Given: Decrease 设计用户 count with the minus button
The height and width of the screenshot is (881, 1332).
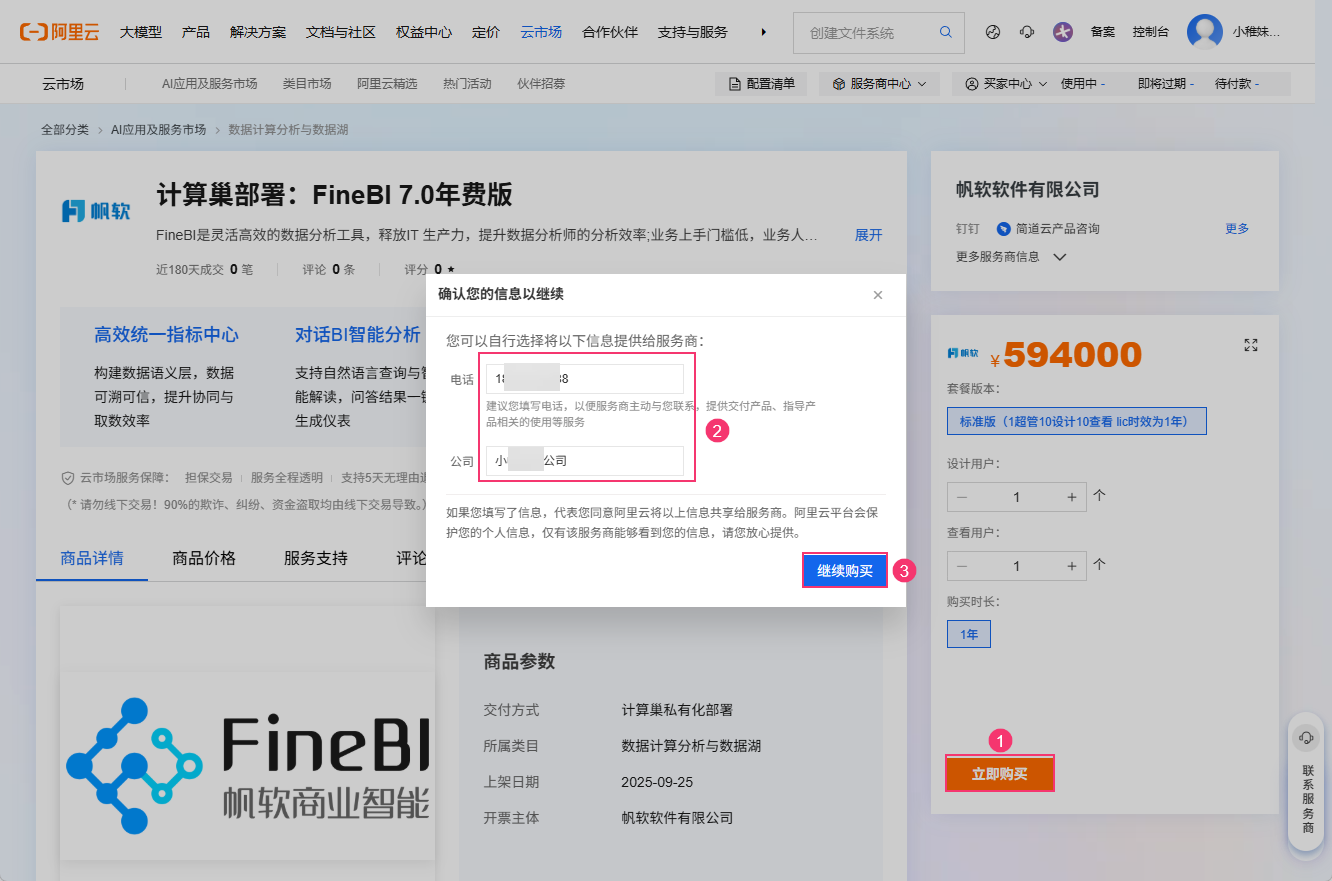Looking at the screenshot, I should coord(962,497).
